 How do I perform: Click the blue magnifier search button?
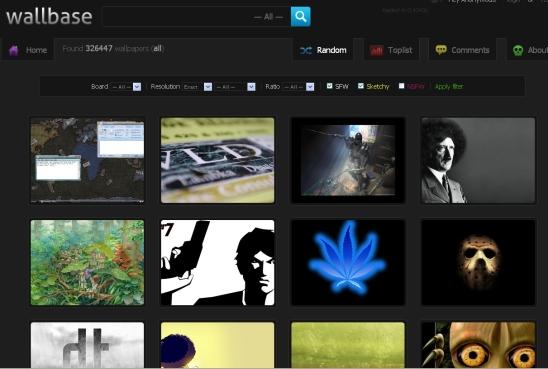point(301,16)
